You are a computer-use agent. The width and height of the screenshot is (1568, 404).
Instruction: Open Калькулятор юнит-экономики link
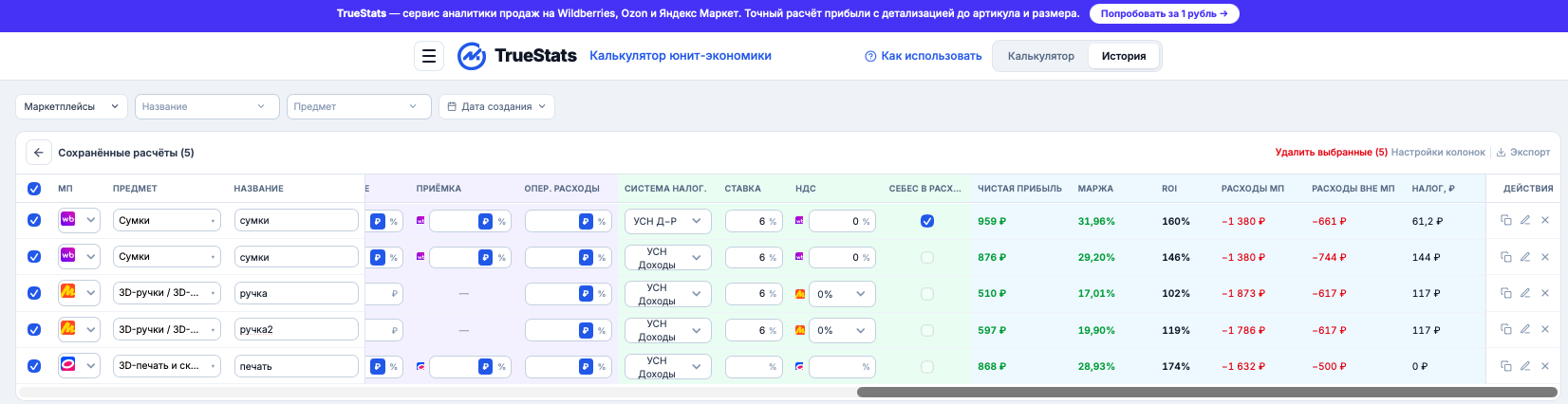point(681,56)
